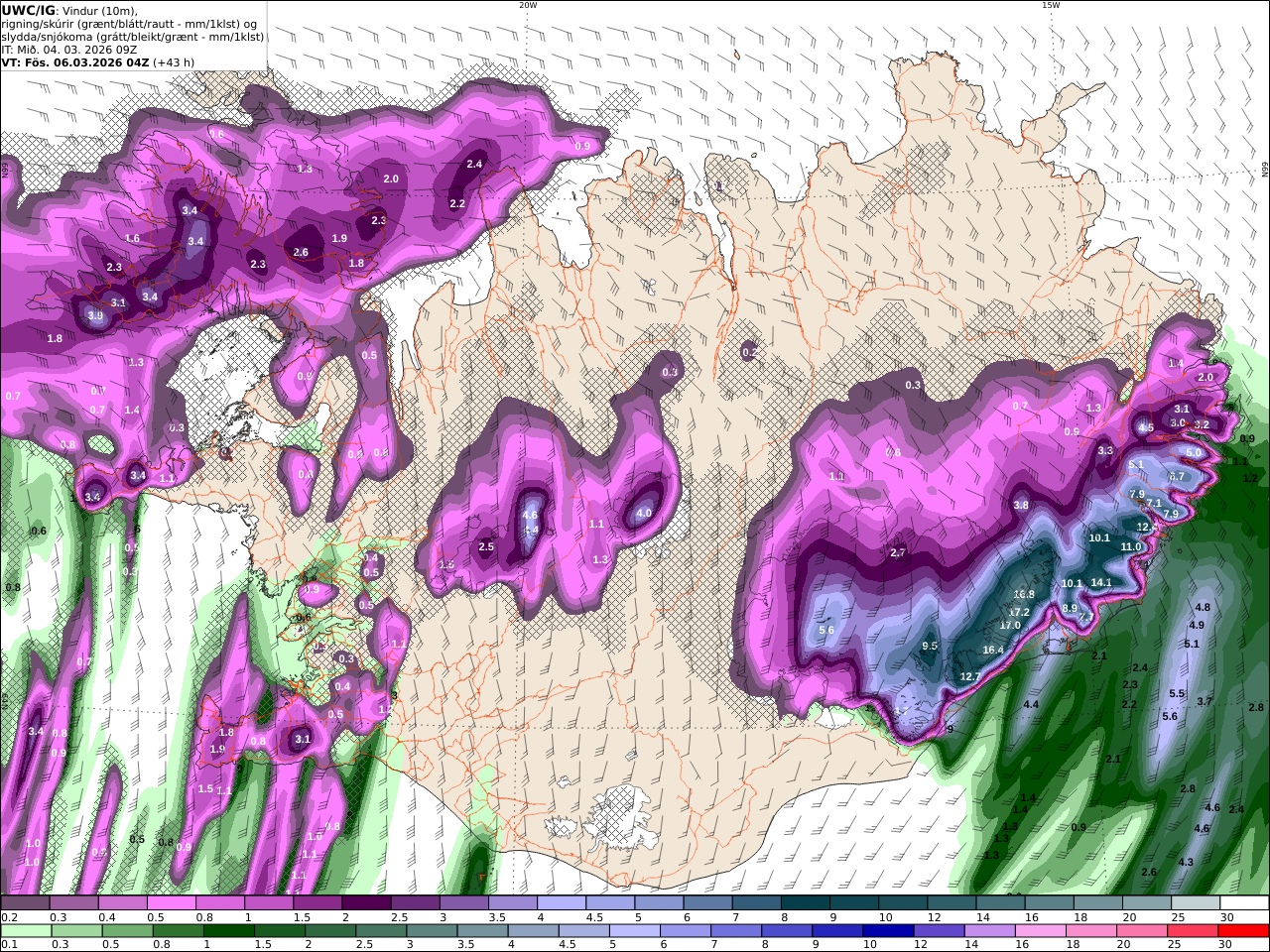Click the 1.6 label in the northwest
Image resolution: width=1270 pixels, height=952 pixels.
[132, 239]
